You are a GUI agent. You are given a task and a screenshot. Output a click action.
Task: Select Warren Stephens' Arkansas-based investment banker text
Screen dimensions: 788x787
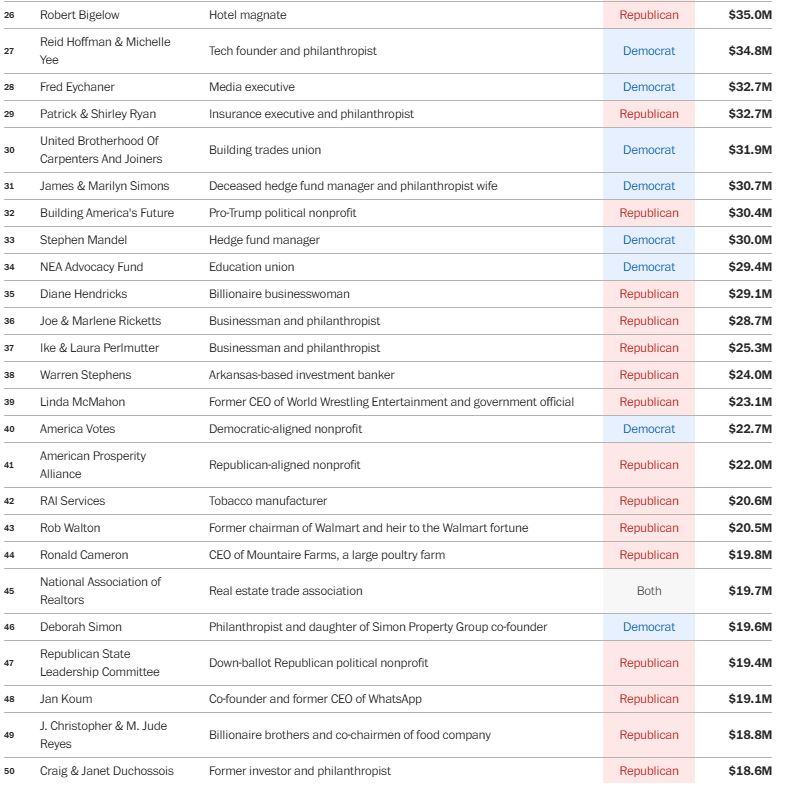pyautogui.click(x=301, y=375)
